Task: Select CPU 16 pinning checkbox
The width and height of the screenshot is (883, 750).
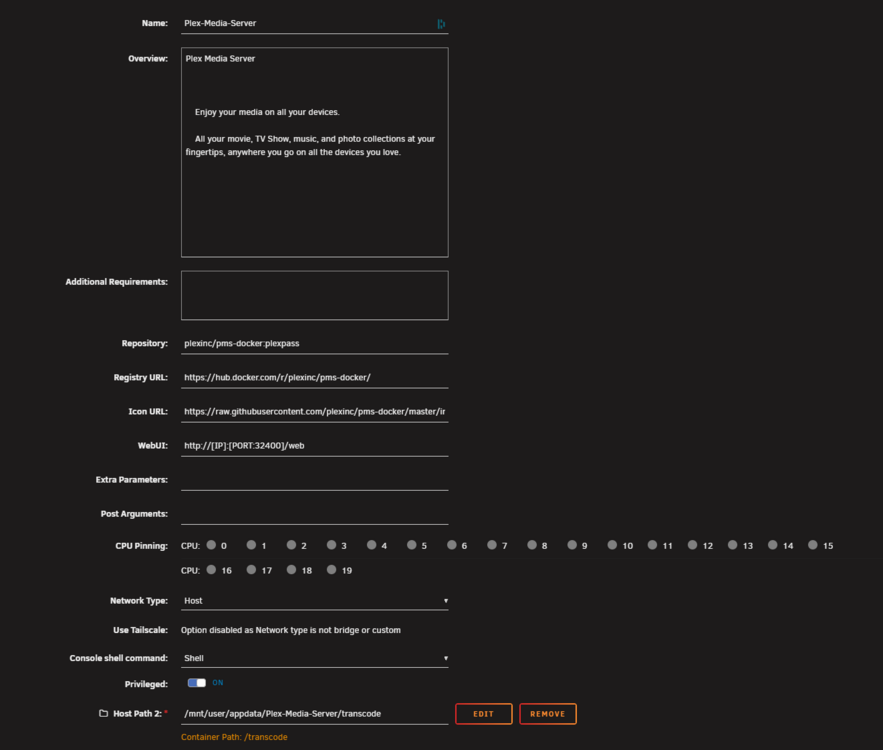Action: click(211, 570)
